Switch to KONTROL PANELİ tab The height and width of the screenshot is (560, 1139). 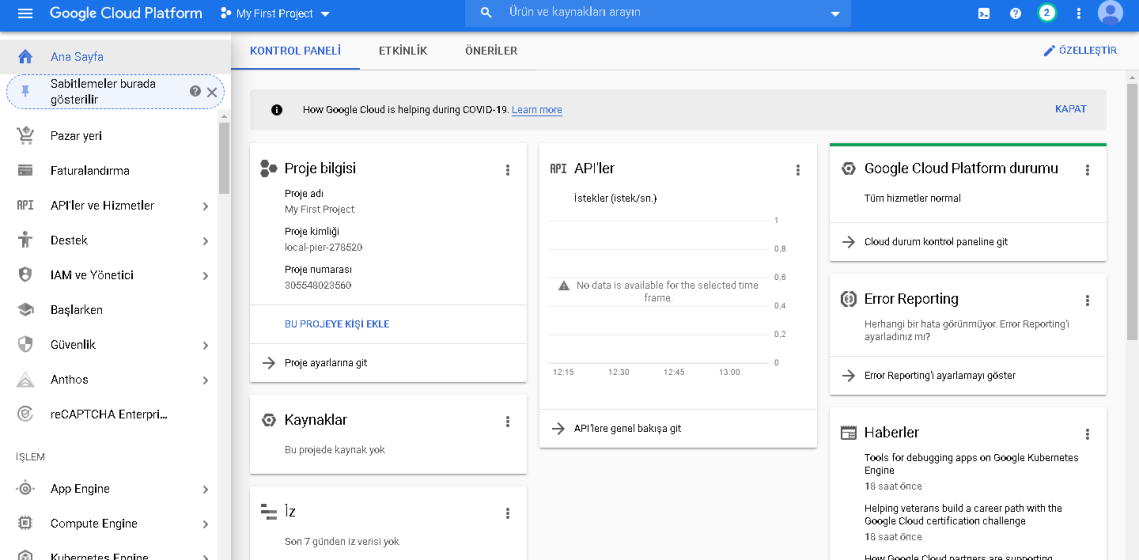coord(295,51)
